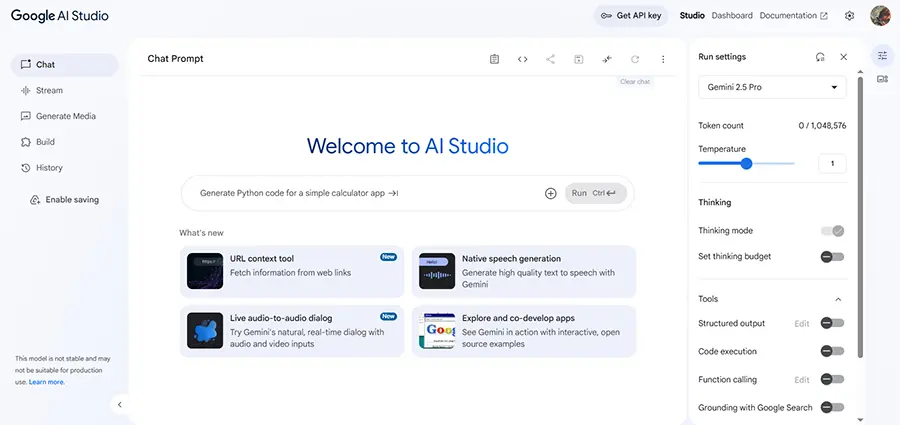
Task: Enable Structured output toggle
Action: point(832,323)
